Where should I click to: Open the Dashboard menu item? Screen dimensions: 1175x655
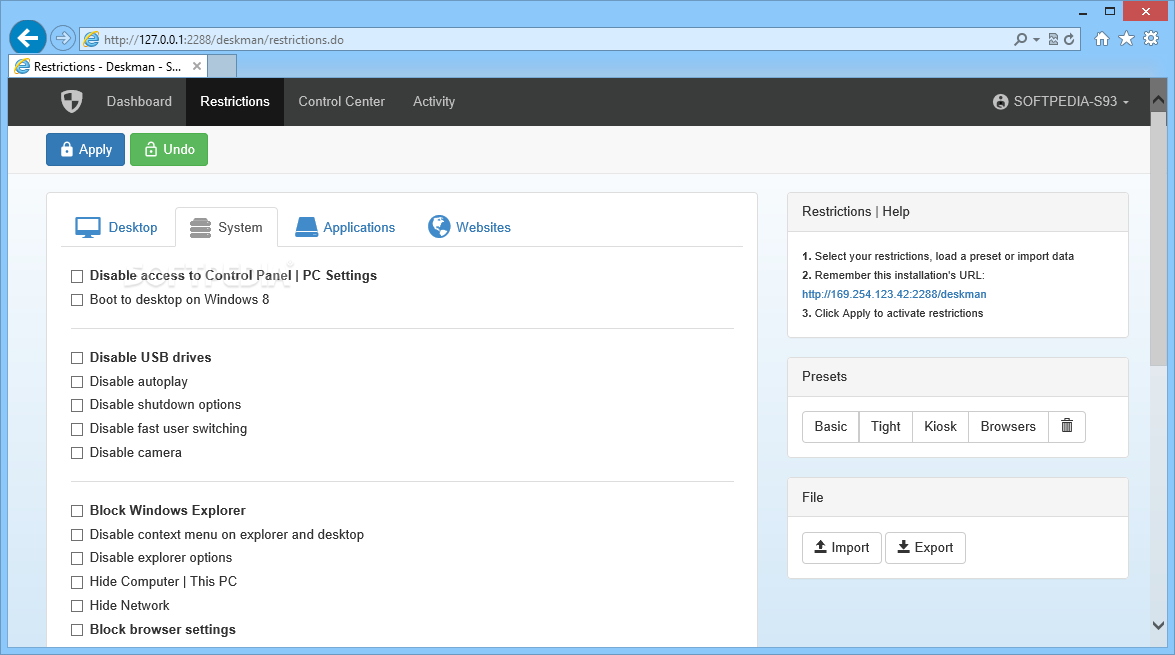coord(139,101)
